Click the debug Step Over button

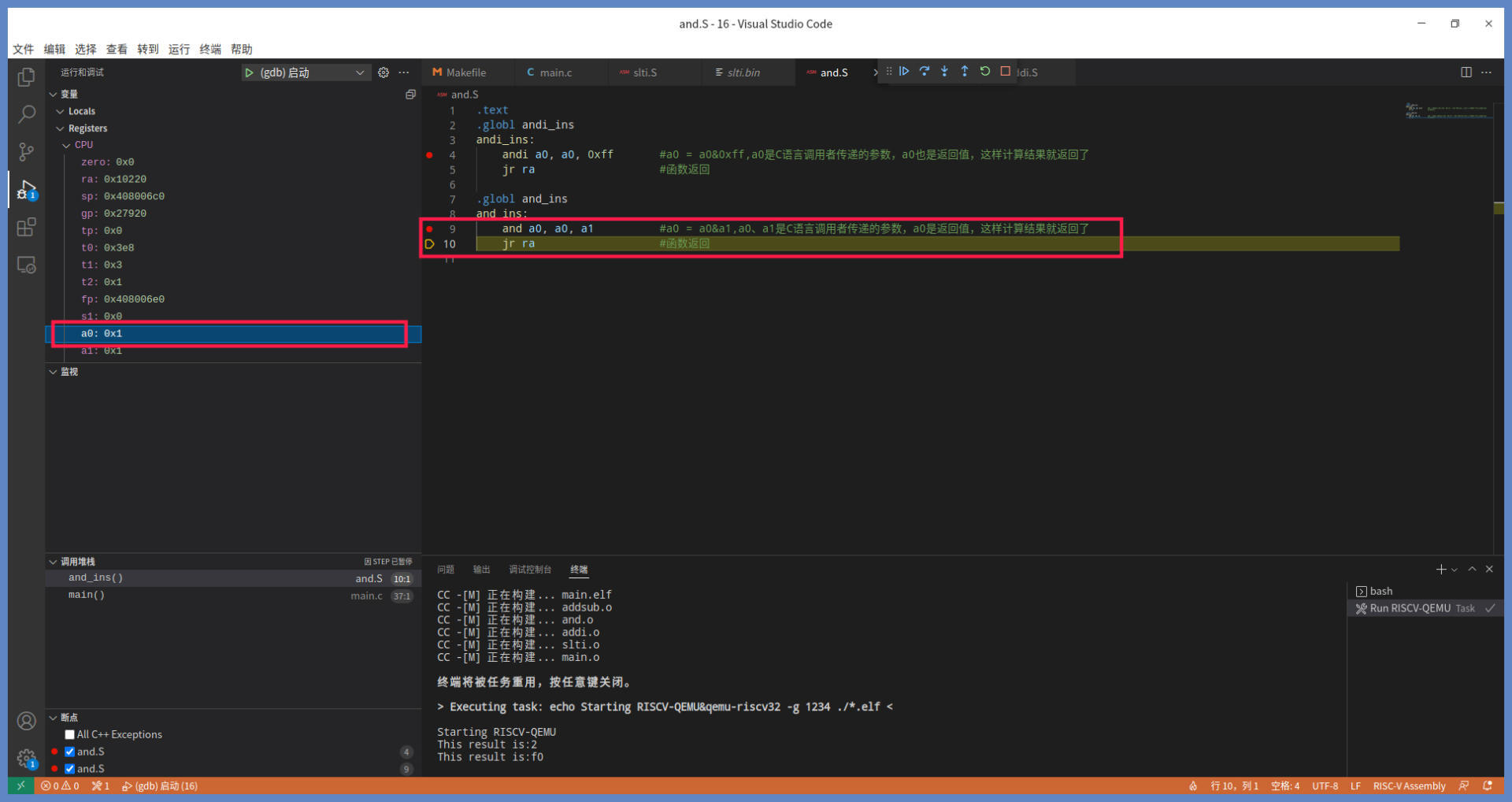coord(925,72)
